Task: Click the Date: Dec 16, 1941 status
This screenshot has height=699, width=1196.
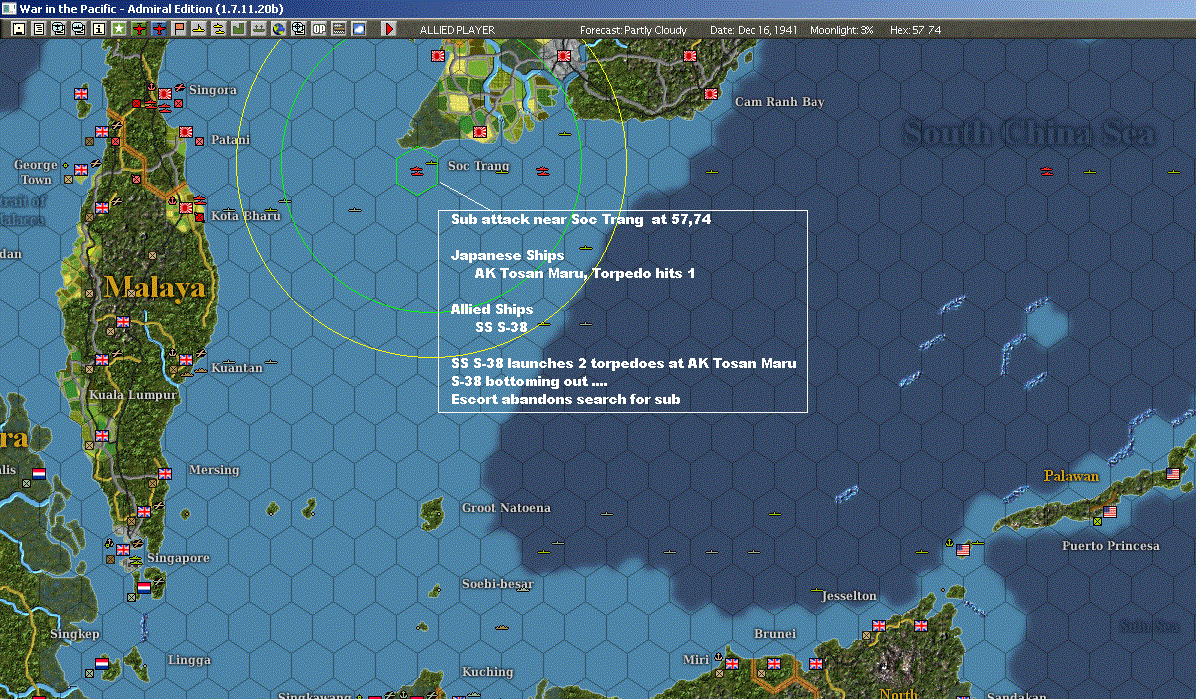Action: 754,30
